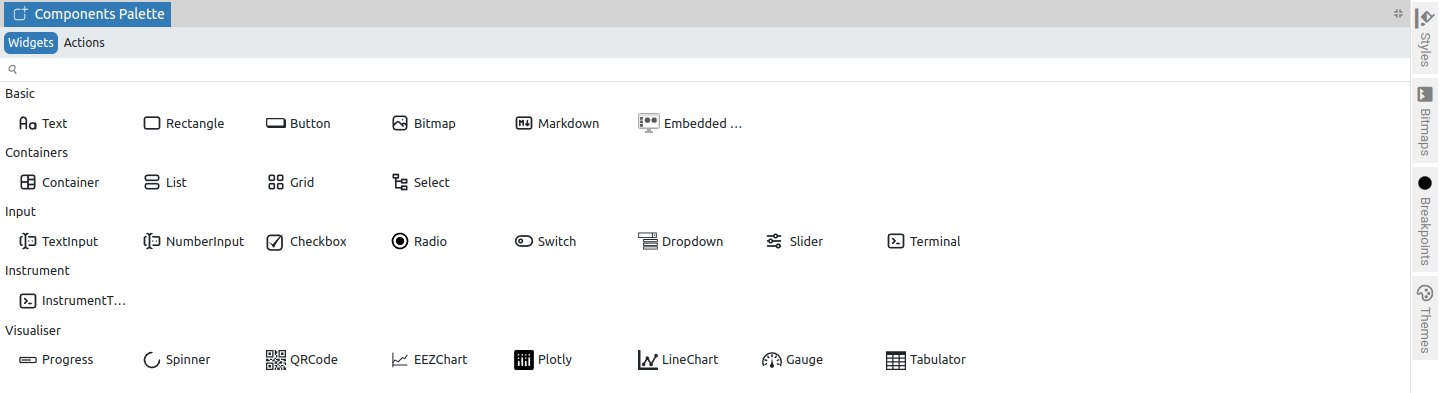This screenshot has width=1440, height=393.
Task: Choose the TextInput widget icon
Action: (28, 242)
